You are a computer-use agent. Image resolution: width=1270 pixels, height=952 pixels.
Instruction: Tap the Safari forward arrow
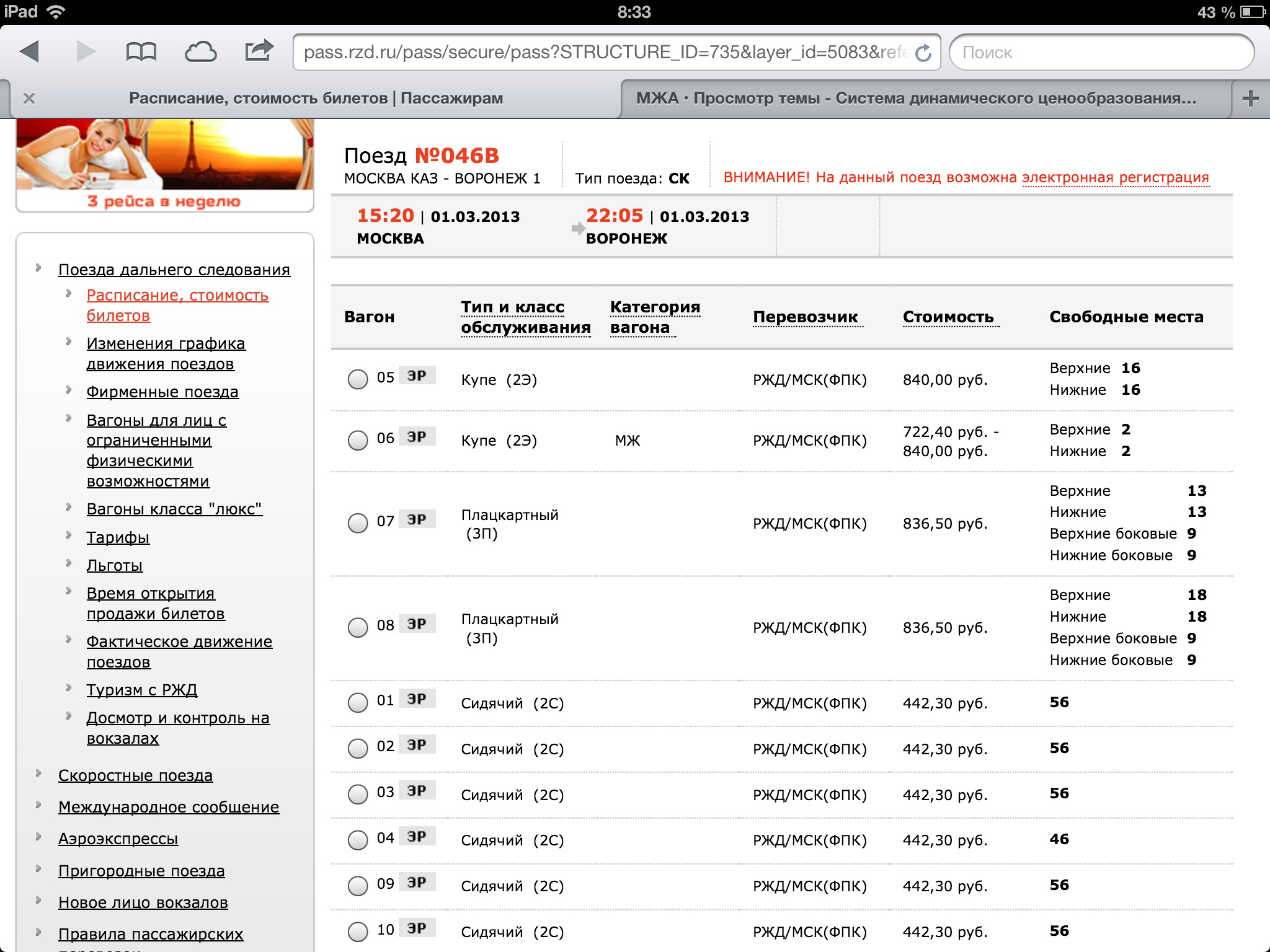pyautogui.click(x=86, y=52)
